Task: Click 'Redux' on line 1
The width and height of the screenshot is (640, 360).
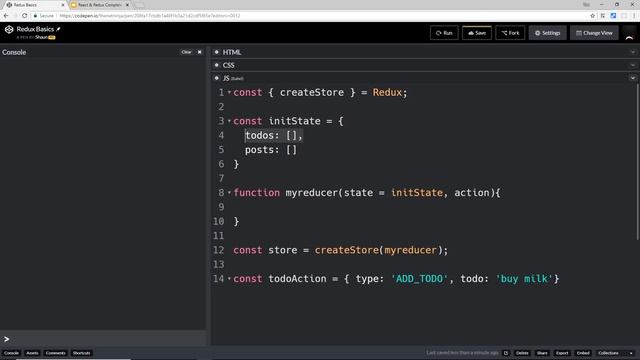Action: (387, 93)
